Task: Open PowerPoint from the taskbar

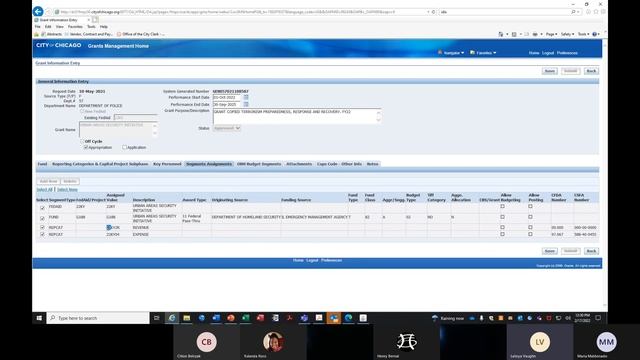Action: [231, 318]
